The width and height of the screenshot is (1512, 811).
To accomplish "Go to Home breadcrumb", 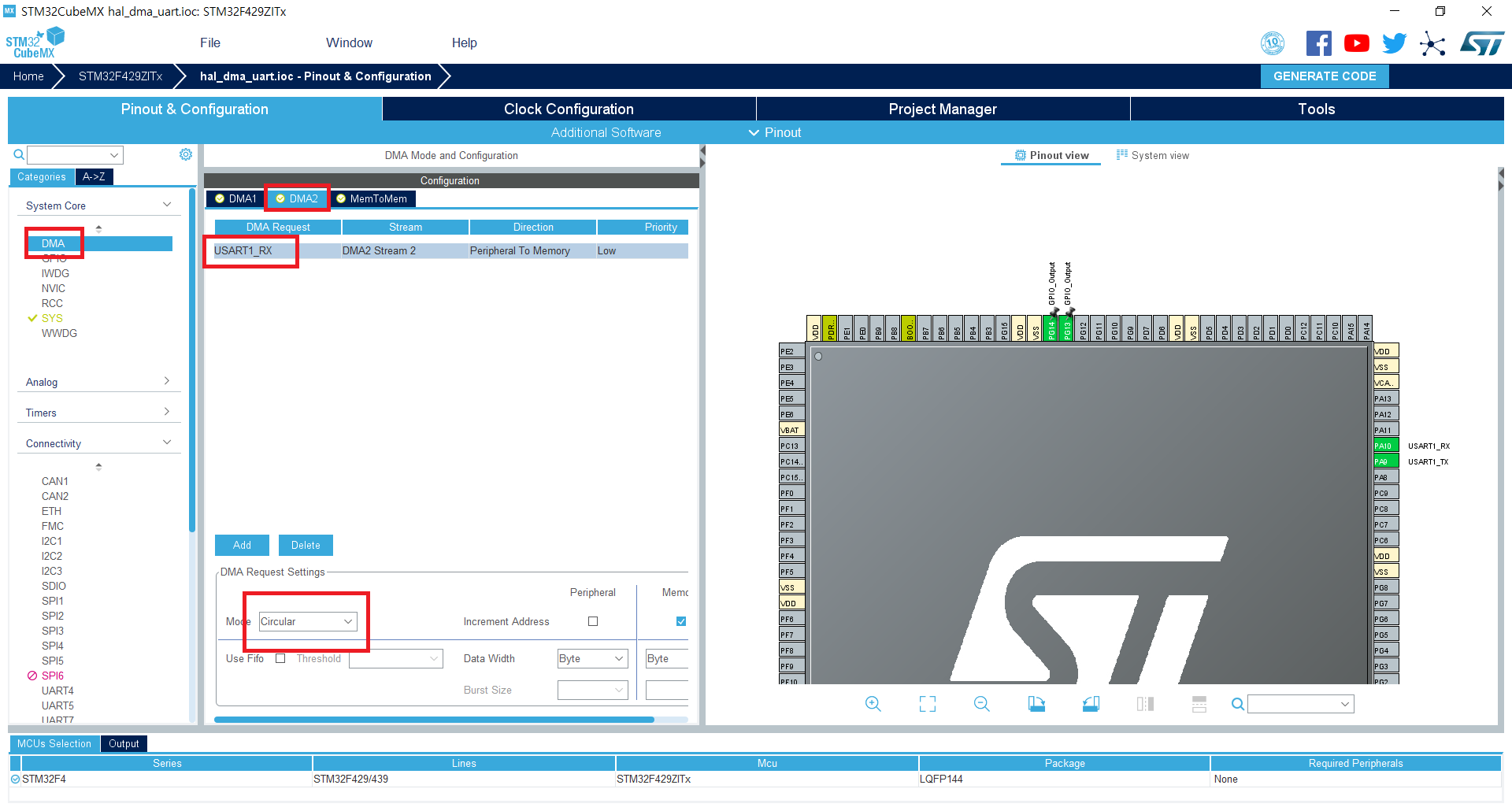I will pos(28,76).
